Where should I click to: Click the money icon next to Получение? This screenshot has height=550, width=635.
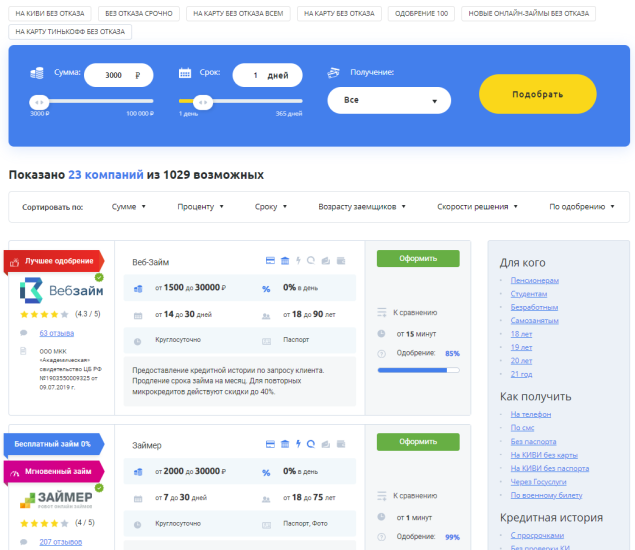(x=333, y=73)
